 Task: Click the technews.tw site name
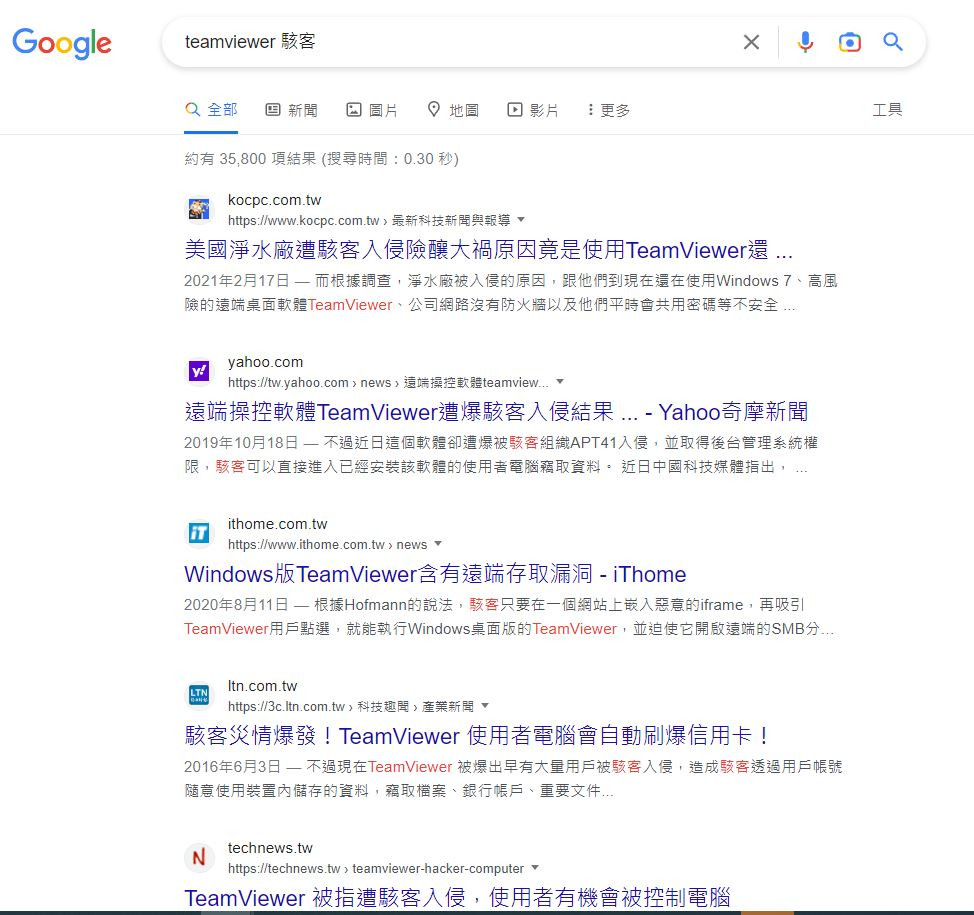click(x=270, y=849)
